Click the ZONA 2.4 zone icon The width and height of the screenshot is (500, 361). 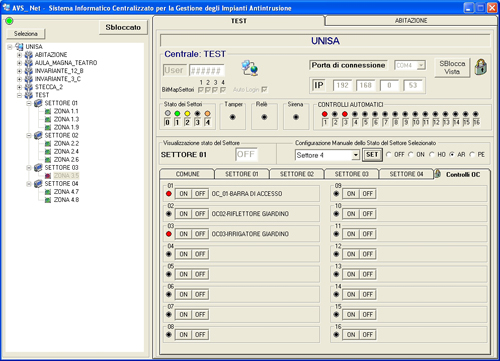coord(48,152)
